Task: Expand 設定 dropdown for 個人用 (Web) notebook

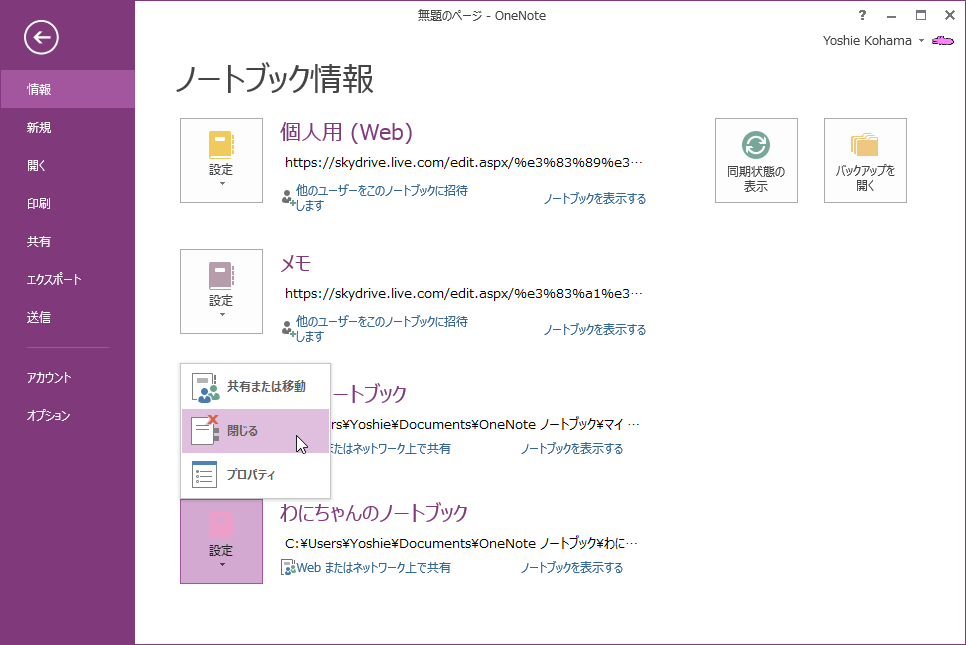Action: pyautogui.click(x=221, y=160)
